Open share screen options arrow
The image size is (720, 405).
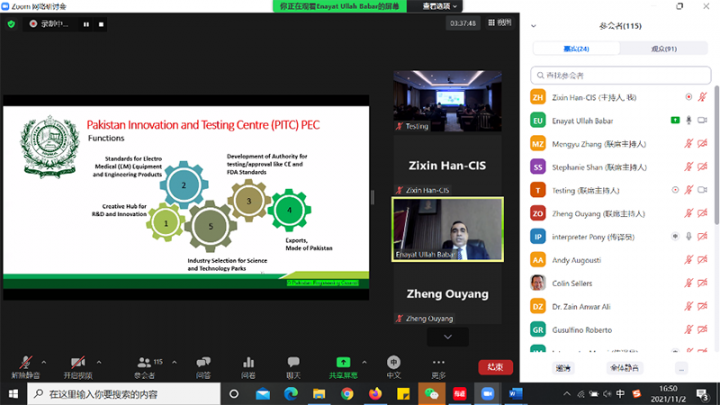(x=365, y=362)
